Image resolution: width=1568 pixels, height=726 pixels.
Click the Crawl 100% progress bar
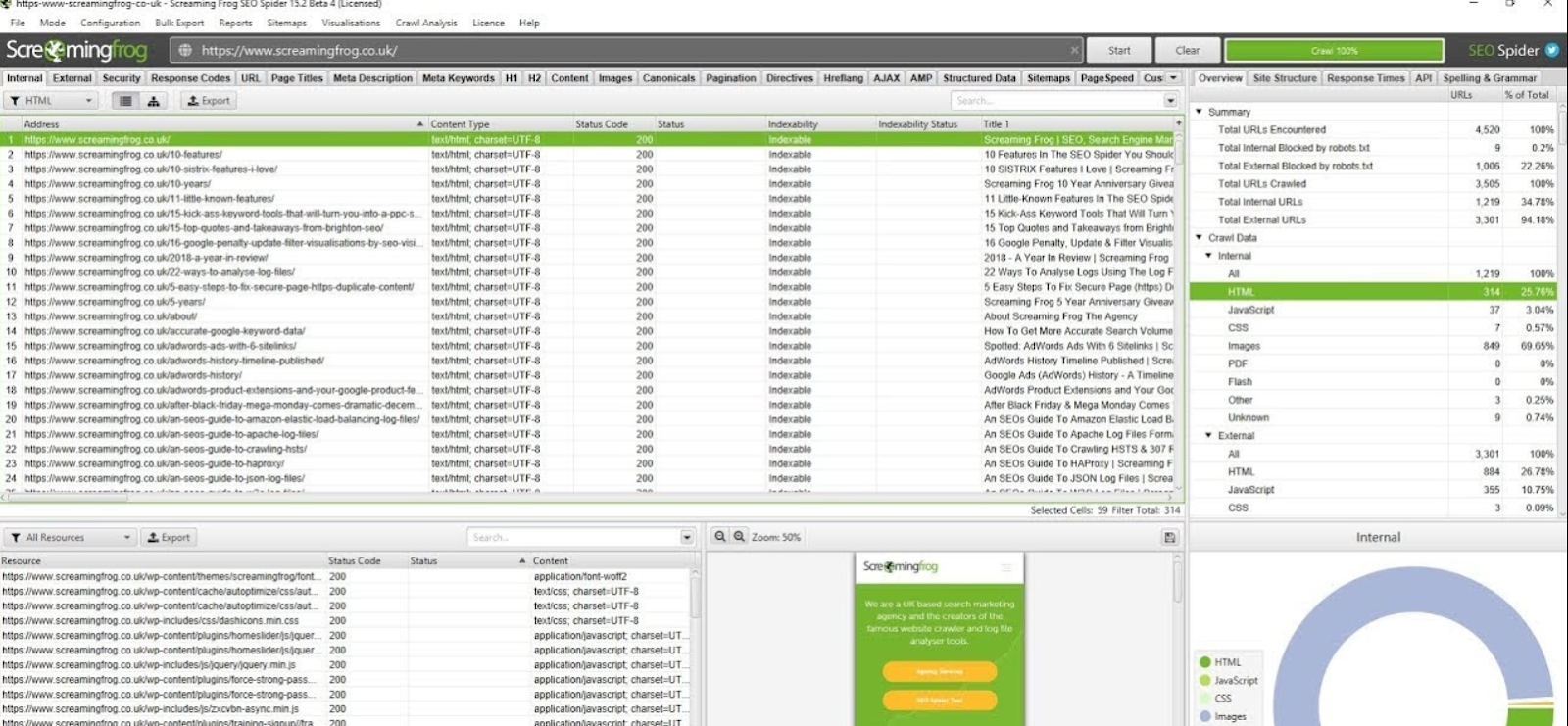[x=1334, y=50]
